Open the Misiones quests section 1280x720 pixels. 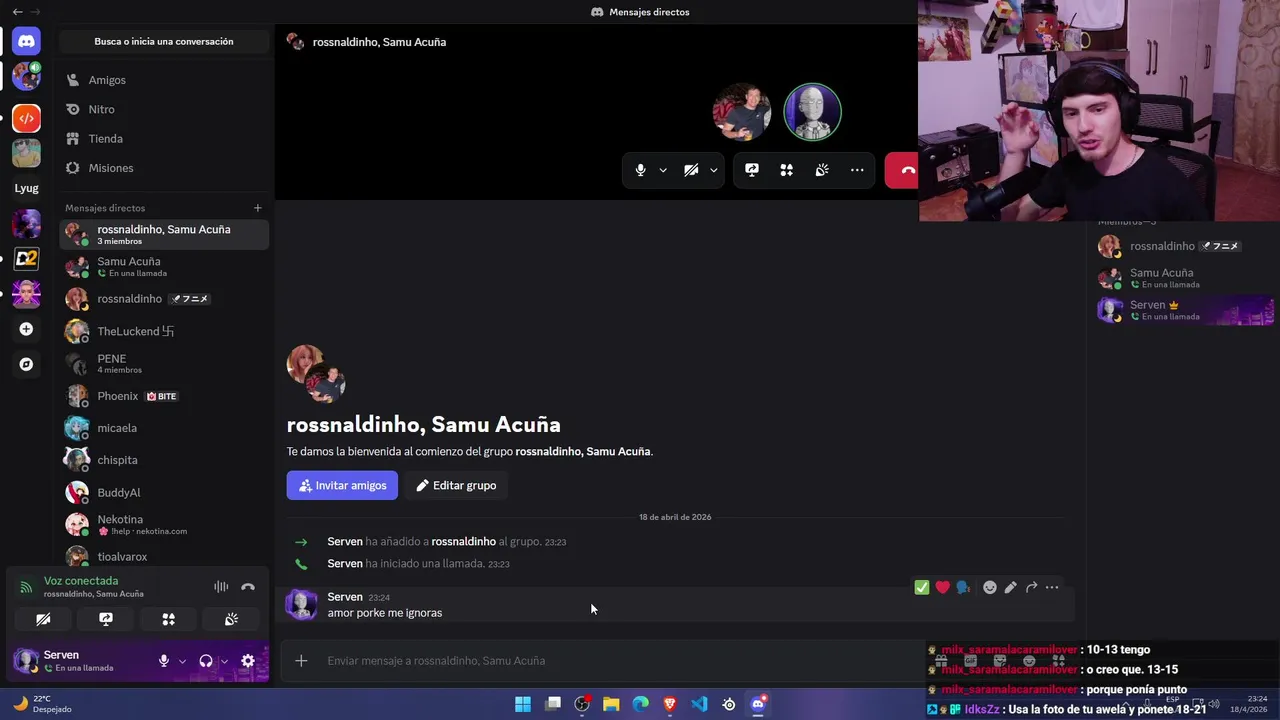(x=164, y=168)
